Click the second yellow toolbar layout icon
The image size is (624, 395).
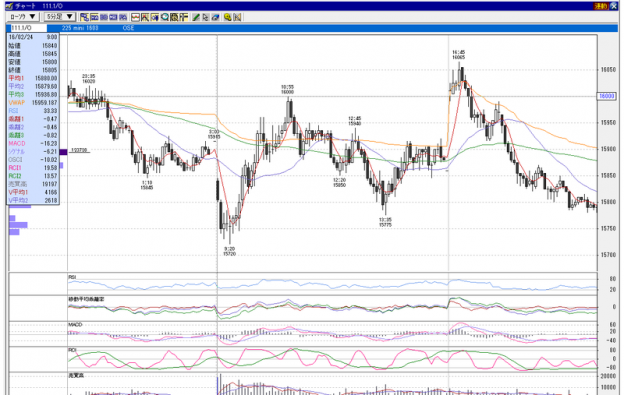(94, 17)
